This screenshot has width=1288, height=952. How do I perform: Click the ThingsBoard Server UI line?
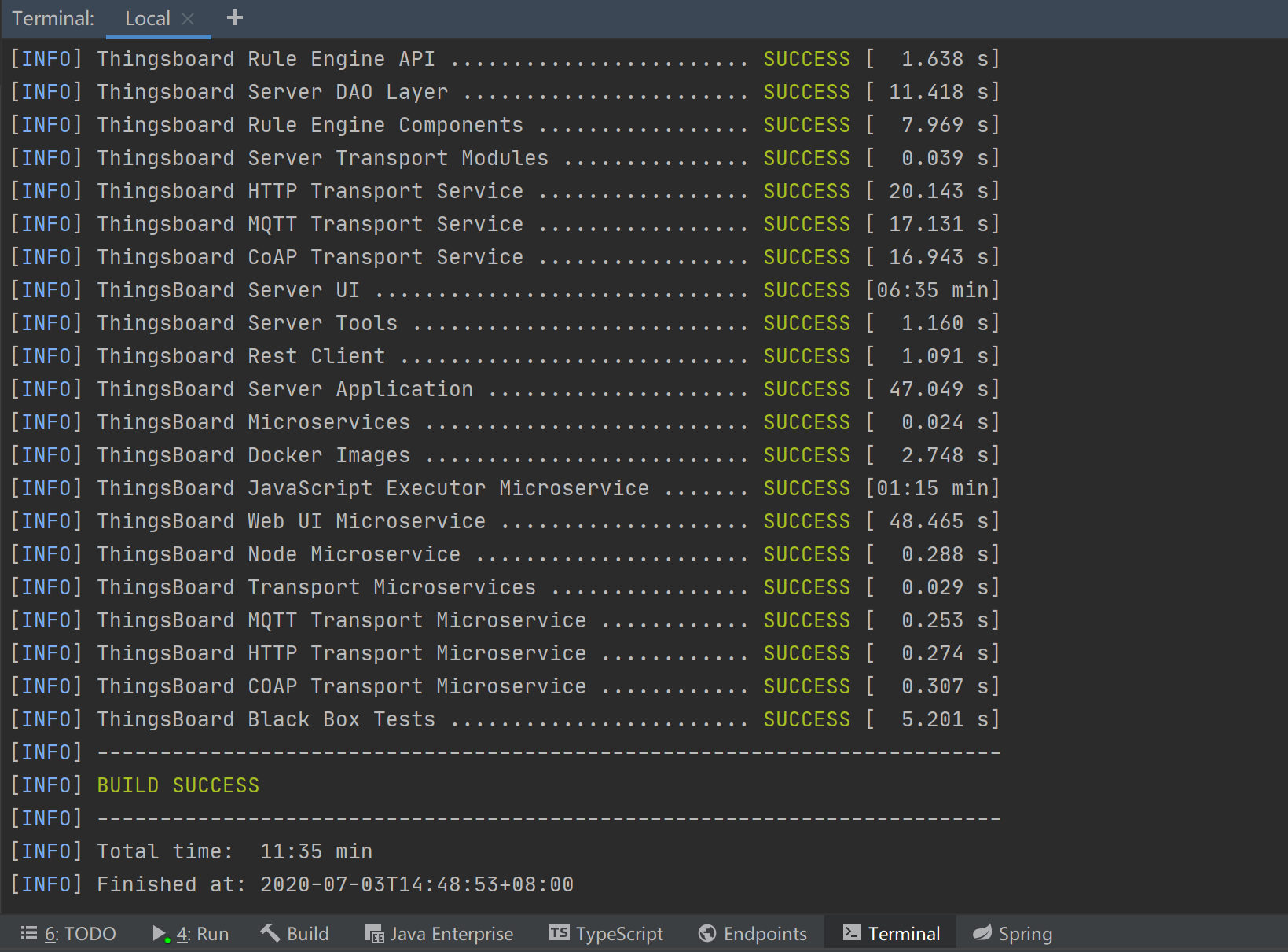coord(505,290)
